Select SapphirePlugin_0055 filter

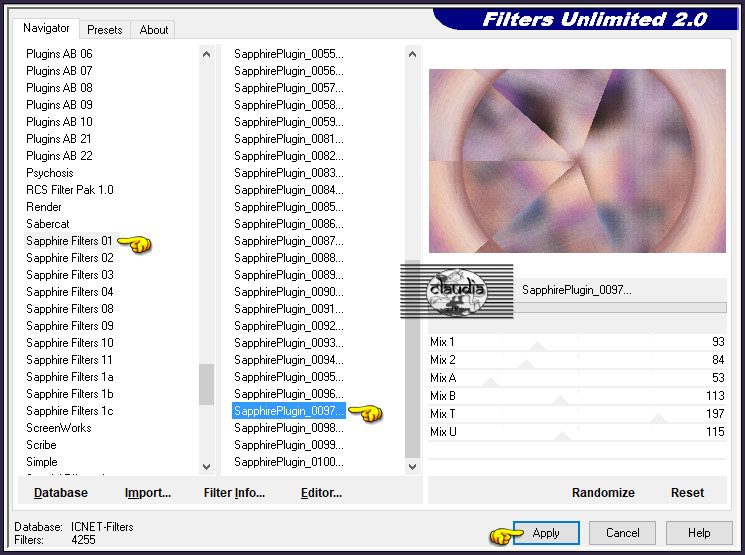coord(289,54)
